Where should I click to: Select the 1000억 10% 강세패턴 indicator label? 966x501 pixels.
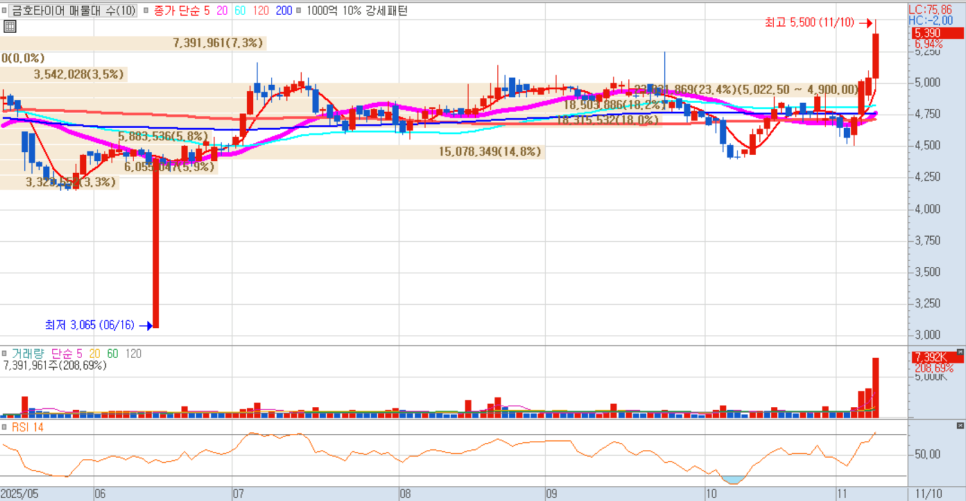[357, 10]
